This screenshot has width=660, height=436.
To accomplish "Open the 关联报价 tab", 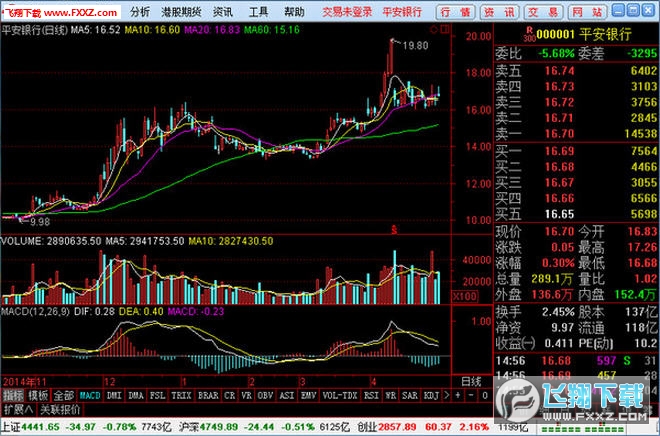I will coord(59,409).
